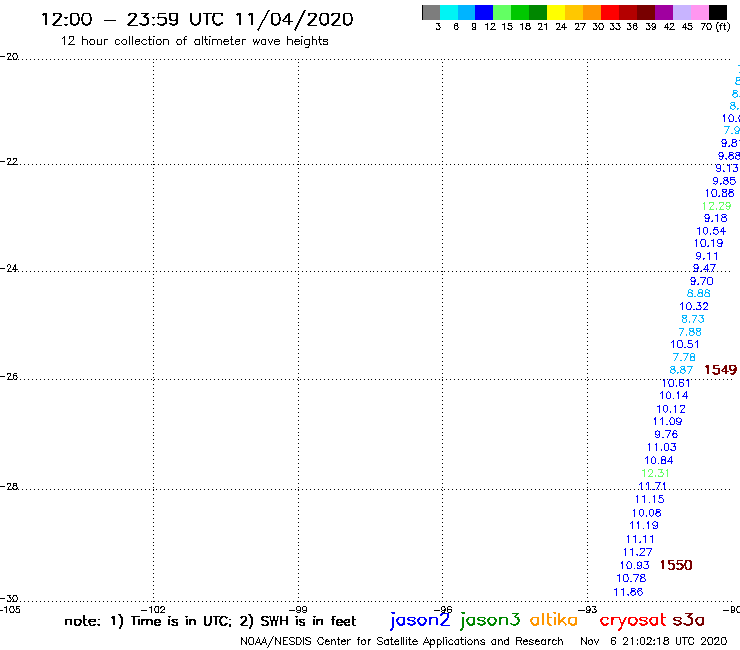Click the wave height reading 10.78

click(x=631, y=578)
